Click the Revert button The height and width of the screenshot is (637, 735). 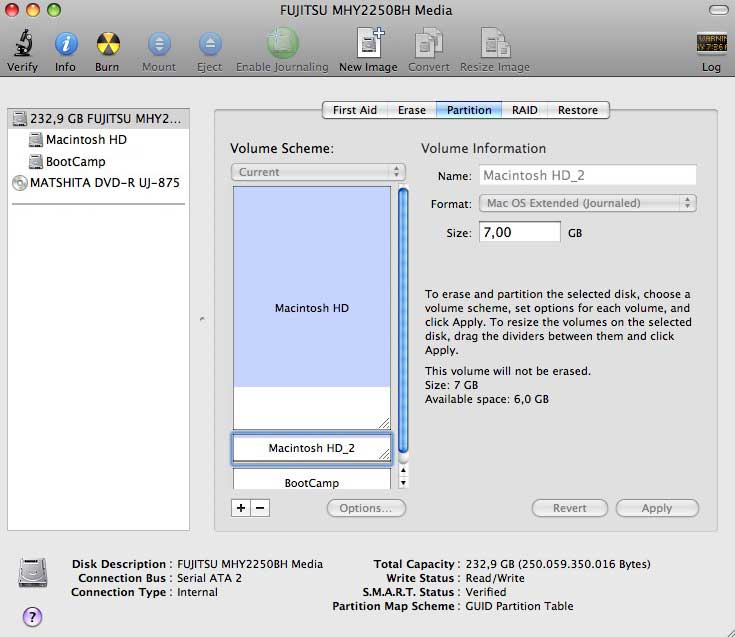pos(570,508)
